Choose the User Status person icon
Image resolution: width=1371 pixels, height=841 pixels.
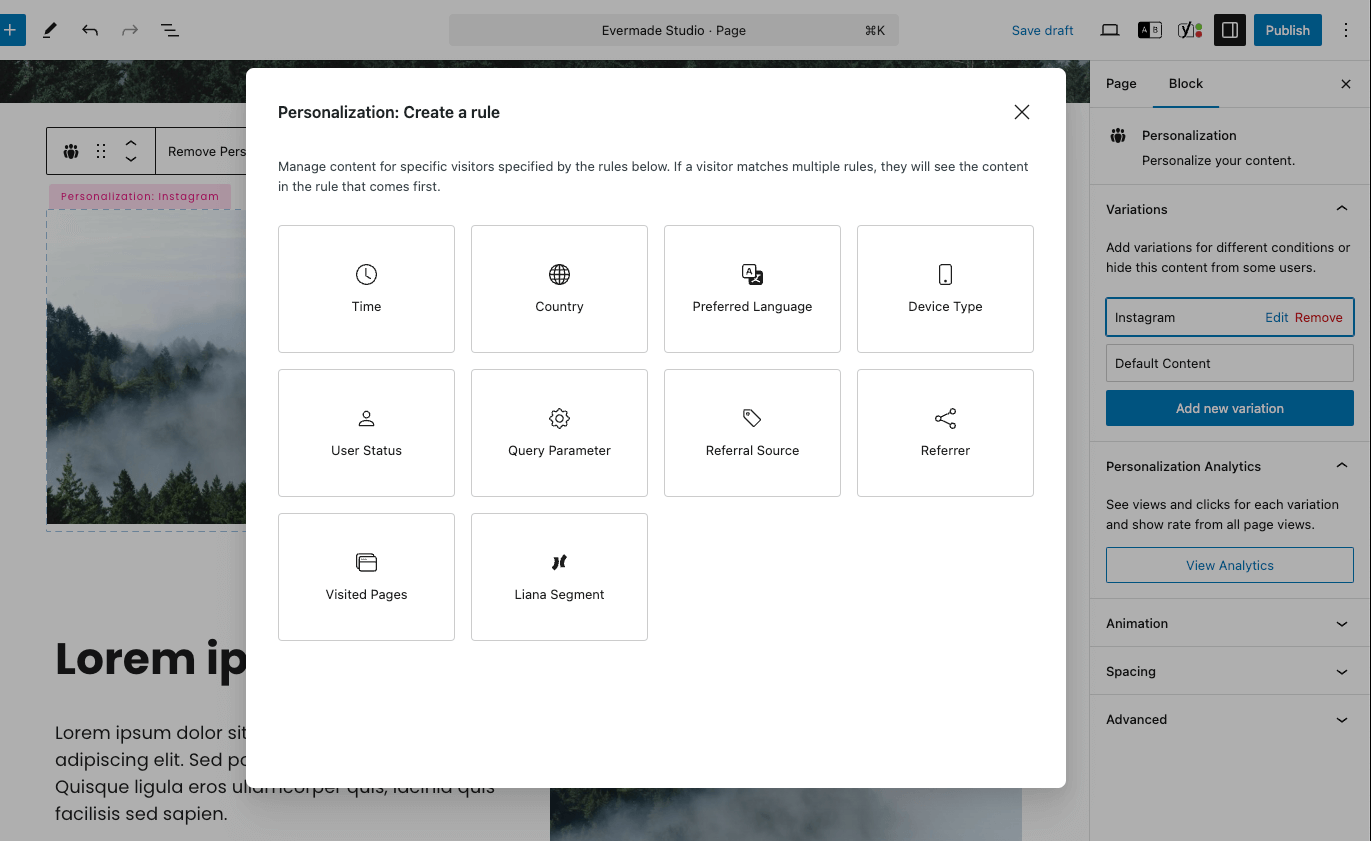366,418
